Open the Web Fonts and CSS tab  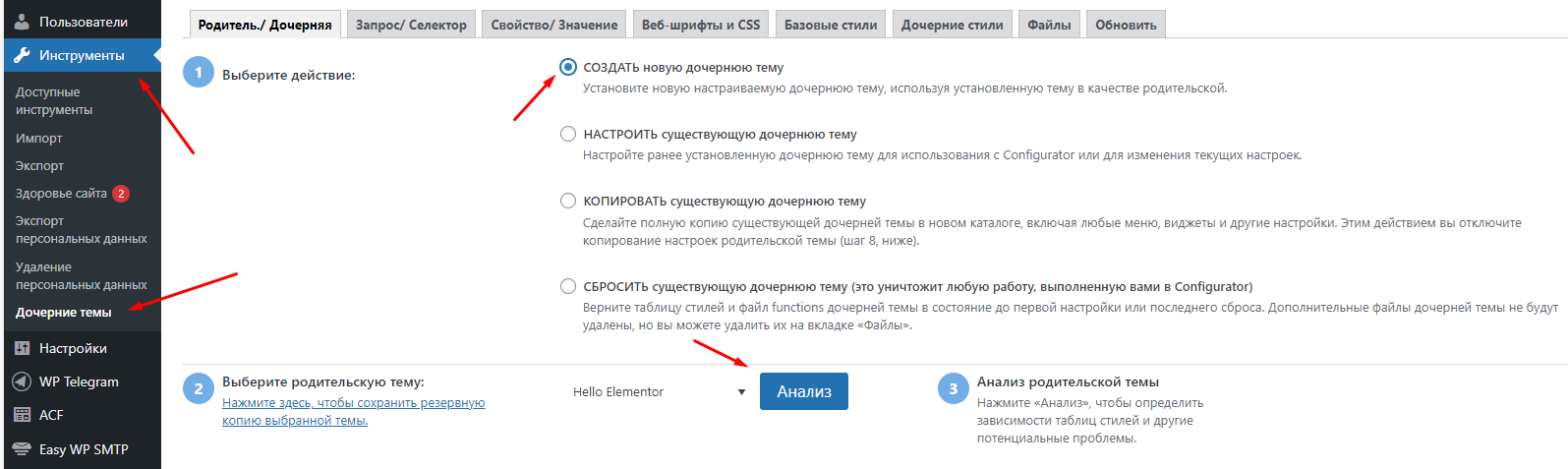click(701, 25)
